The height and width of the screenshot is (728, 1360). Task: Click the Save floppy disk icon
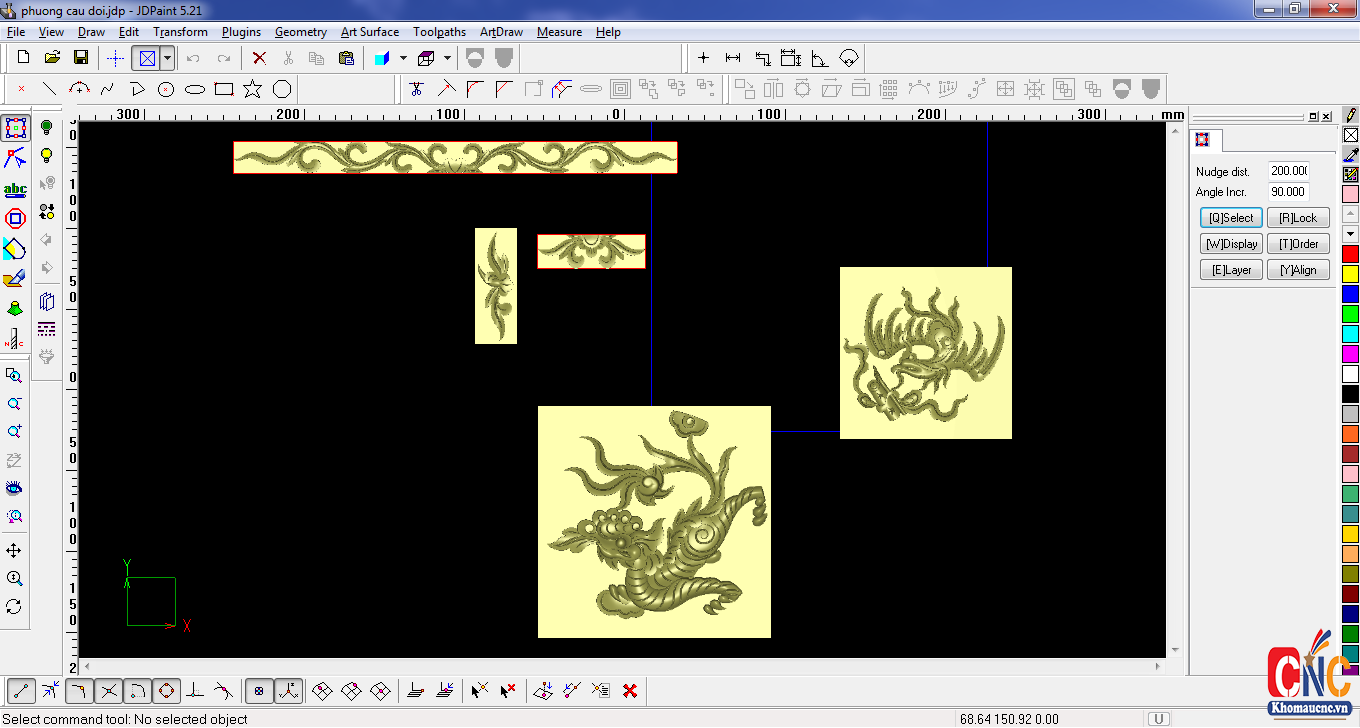pyautogui.click(x=81, y=58)
